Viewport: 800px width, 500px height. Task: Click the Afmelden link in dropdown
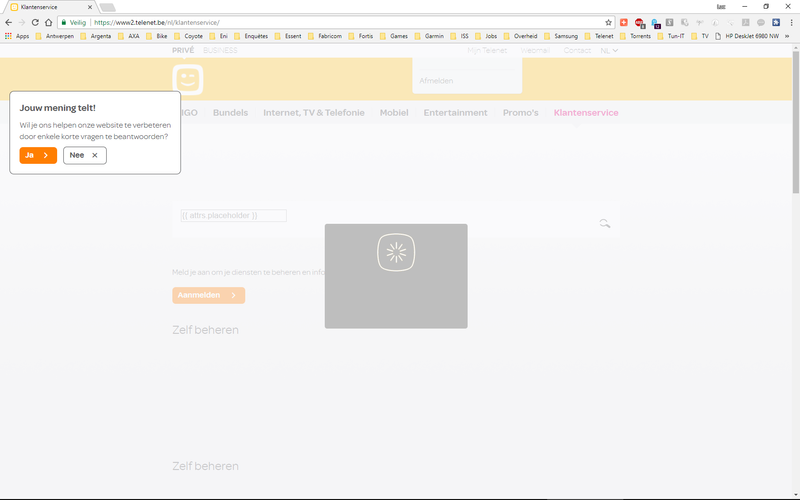437,80
